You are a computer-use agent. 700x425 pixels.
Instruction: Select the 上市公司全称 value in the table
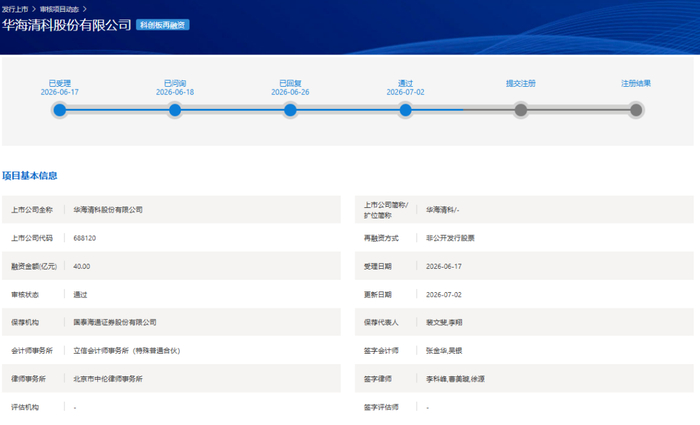[108, 210]
